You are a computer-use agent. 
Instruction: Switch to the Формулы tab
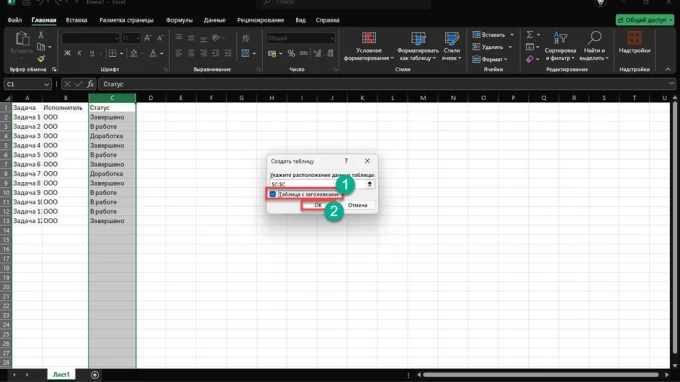[179, 20]
